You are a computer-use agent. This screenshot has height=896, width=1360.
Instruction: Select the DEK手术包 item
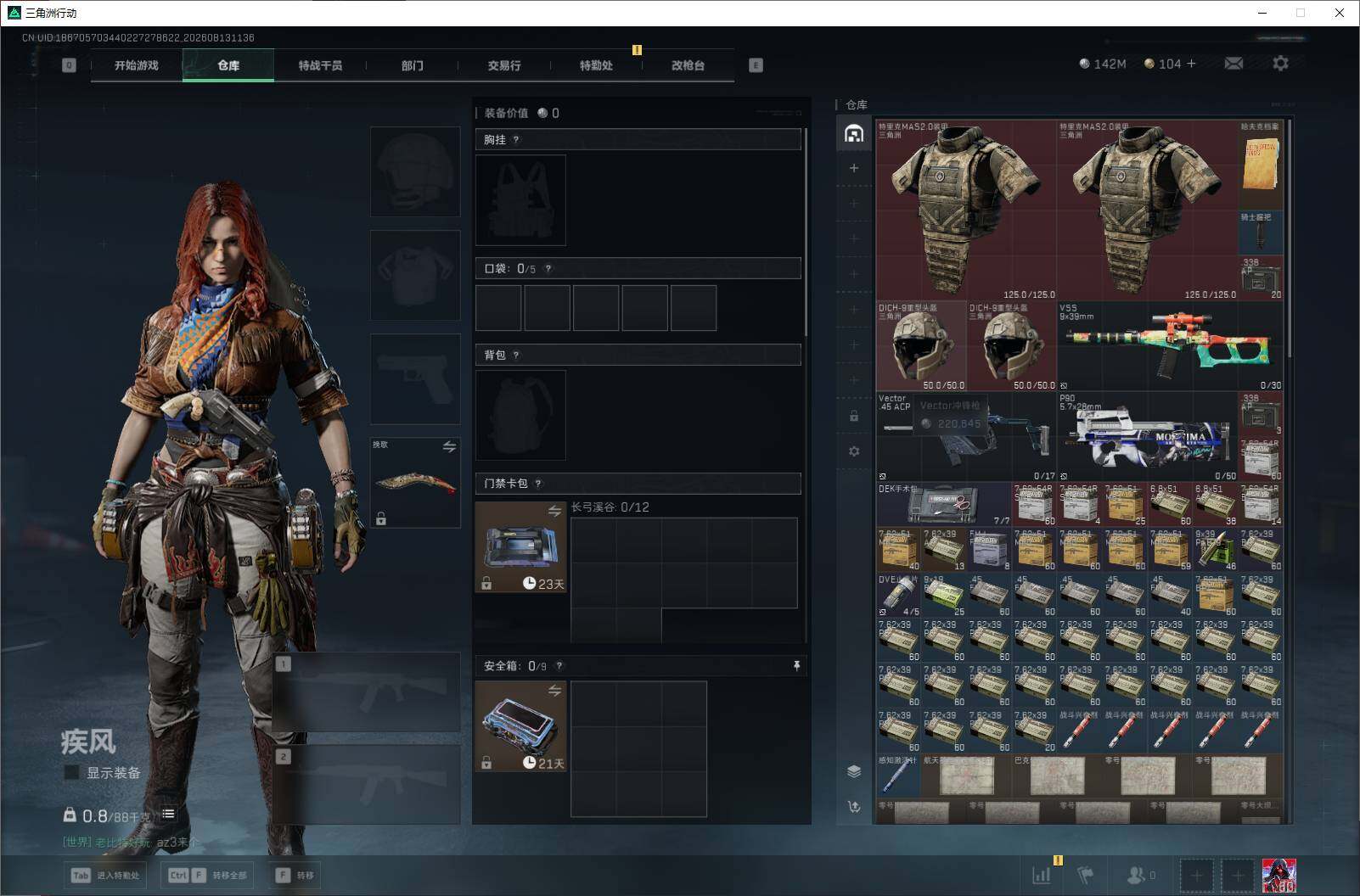944,505
